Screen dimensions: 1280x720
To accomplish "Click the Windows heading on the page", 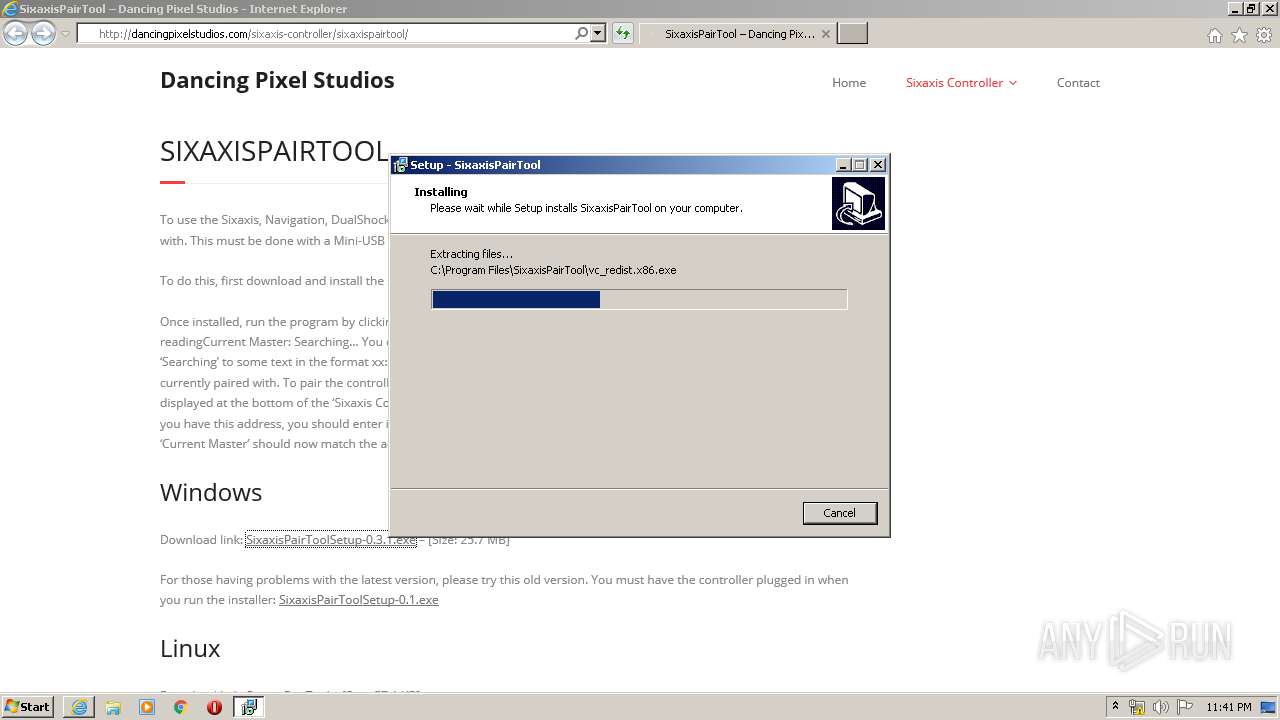I will coord(211,492).
